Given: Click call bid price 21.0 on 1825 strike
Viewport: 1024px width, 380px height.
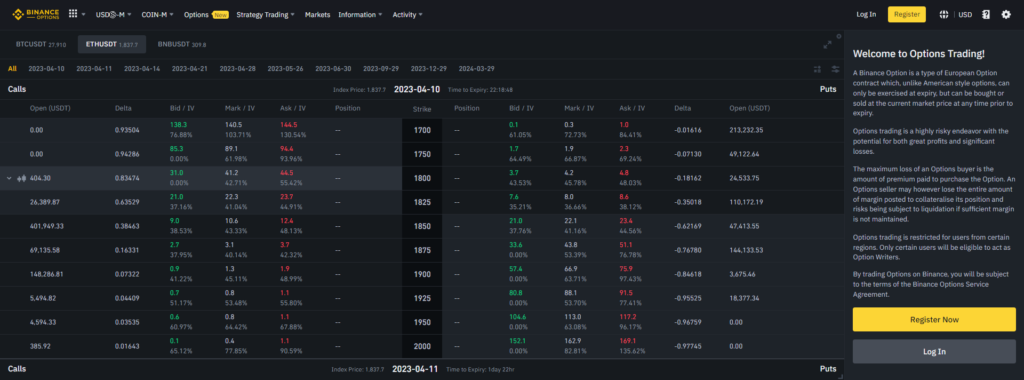Looking at the screenshot, I should (176, 197).
